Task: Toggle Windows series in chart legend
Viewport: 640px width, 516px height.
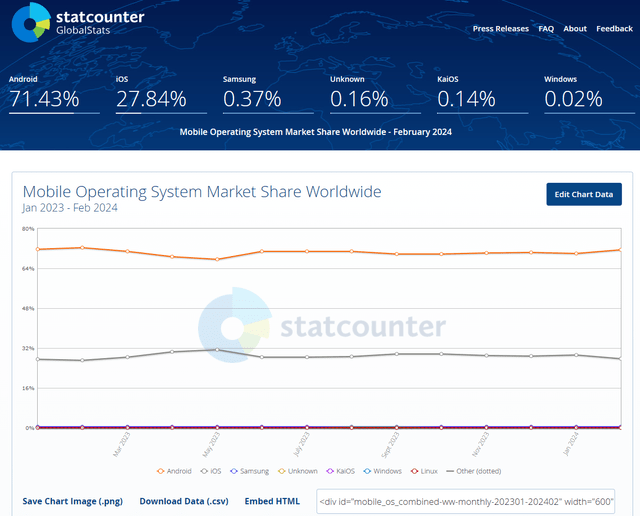Action: (382, 471)
